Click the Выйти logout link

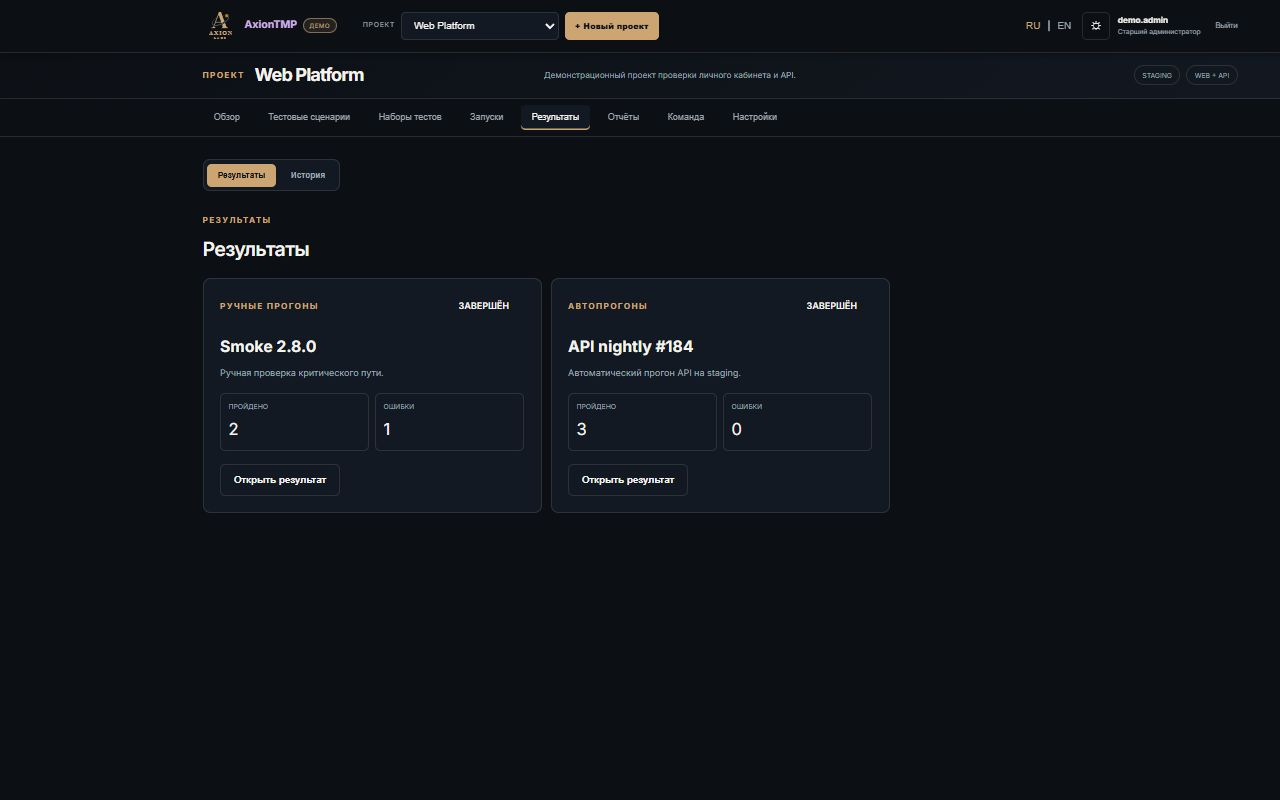click(x=1226, y=26)
